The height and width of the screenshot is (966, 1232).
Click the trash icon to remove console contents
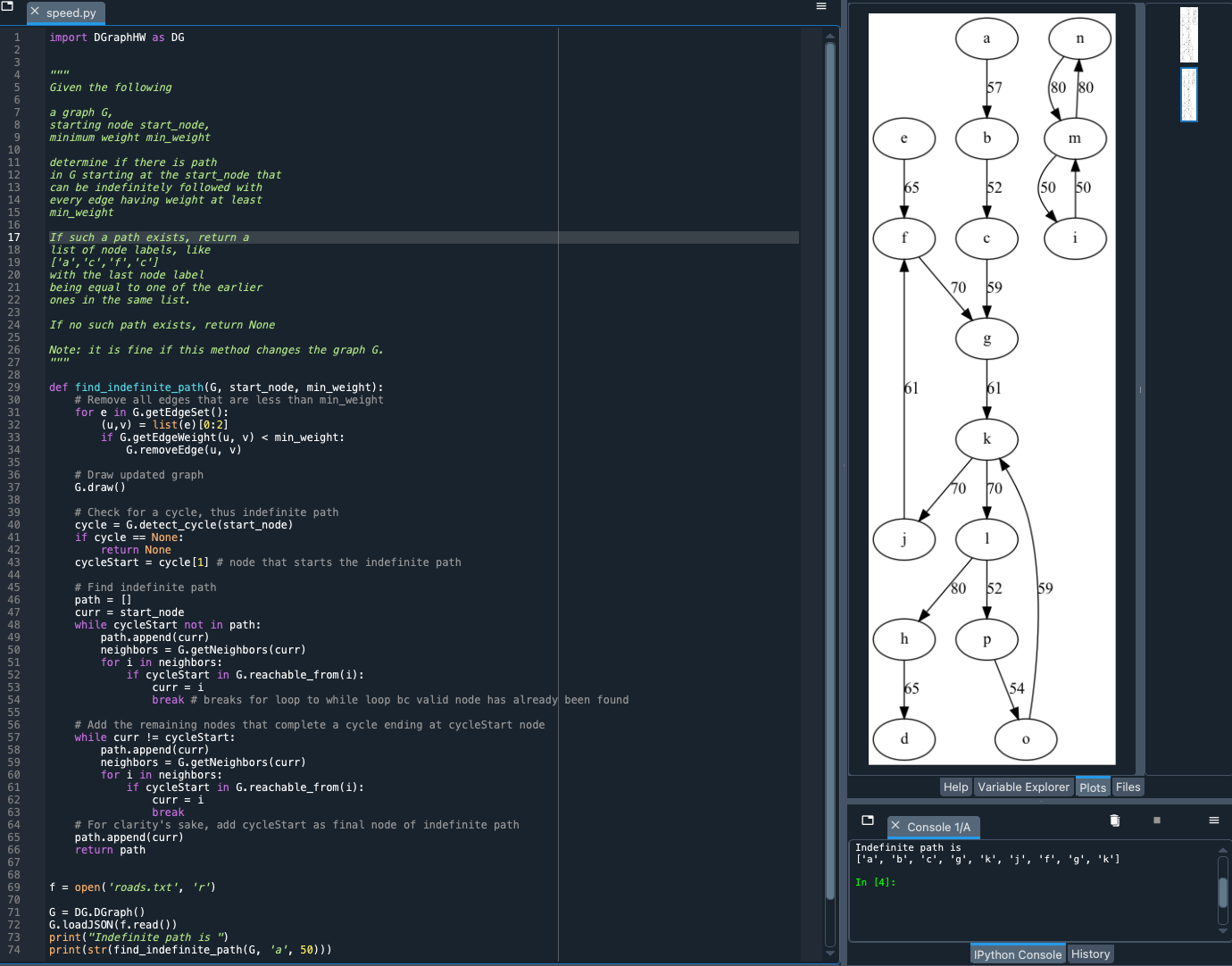(x=1114, y=820)
